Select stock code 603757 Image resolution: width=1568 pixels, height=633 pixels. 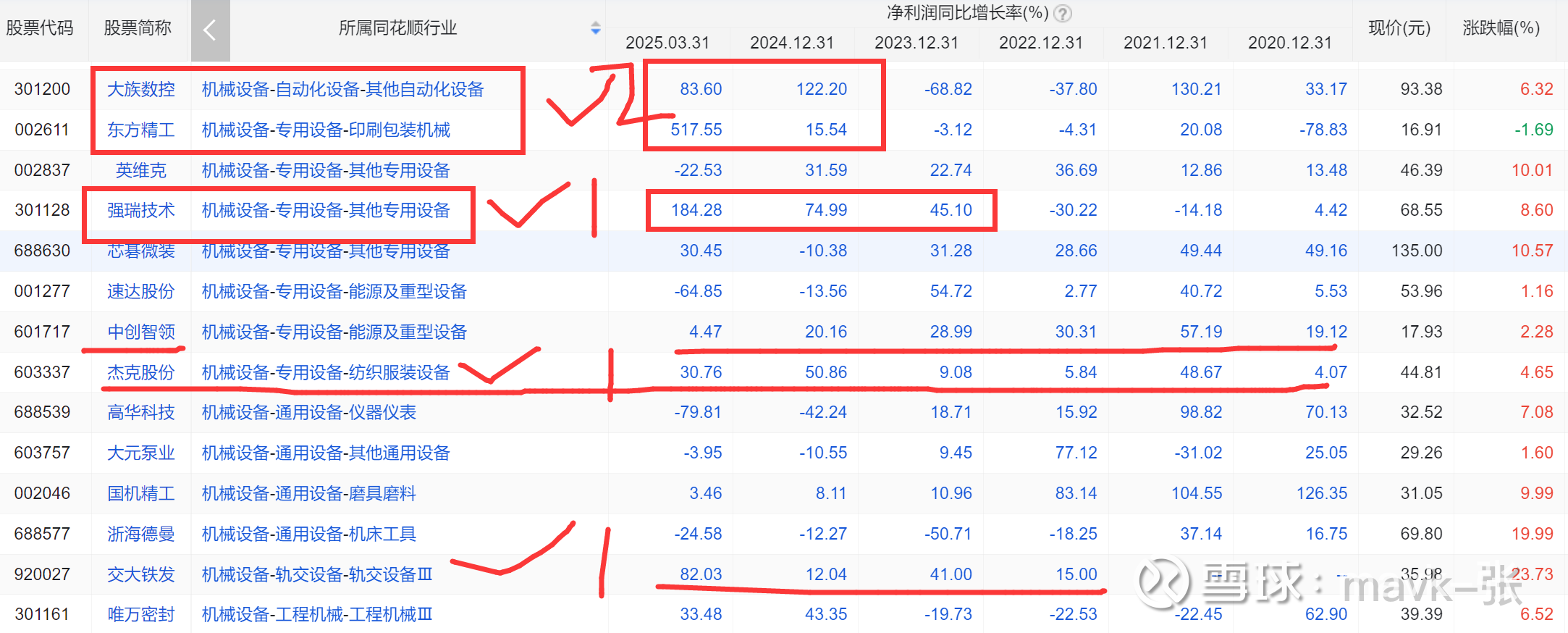tap(43, 453)
